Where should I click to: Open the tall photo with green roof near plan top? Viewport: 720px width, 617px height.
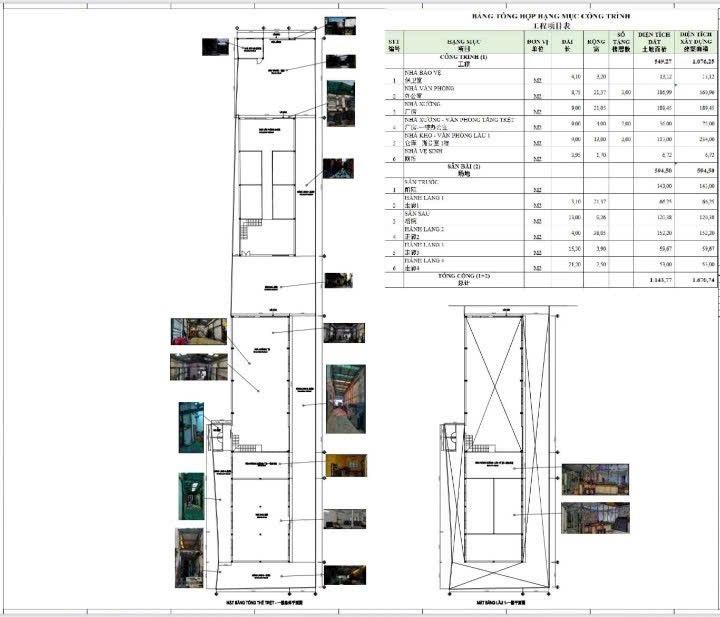coord(341,103)
